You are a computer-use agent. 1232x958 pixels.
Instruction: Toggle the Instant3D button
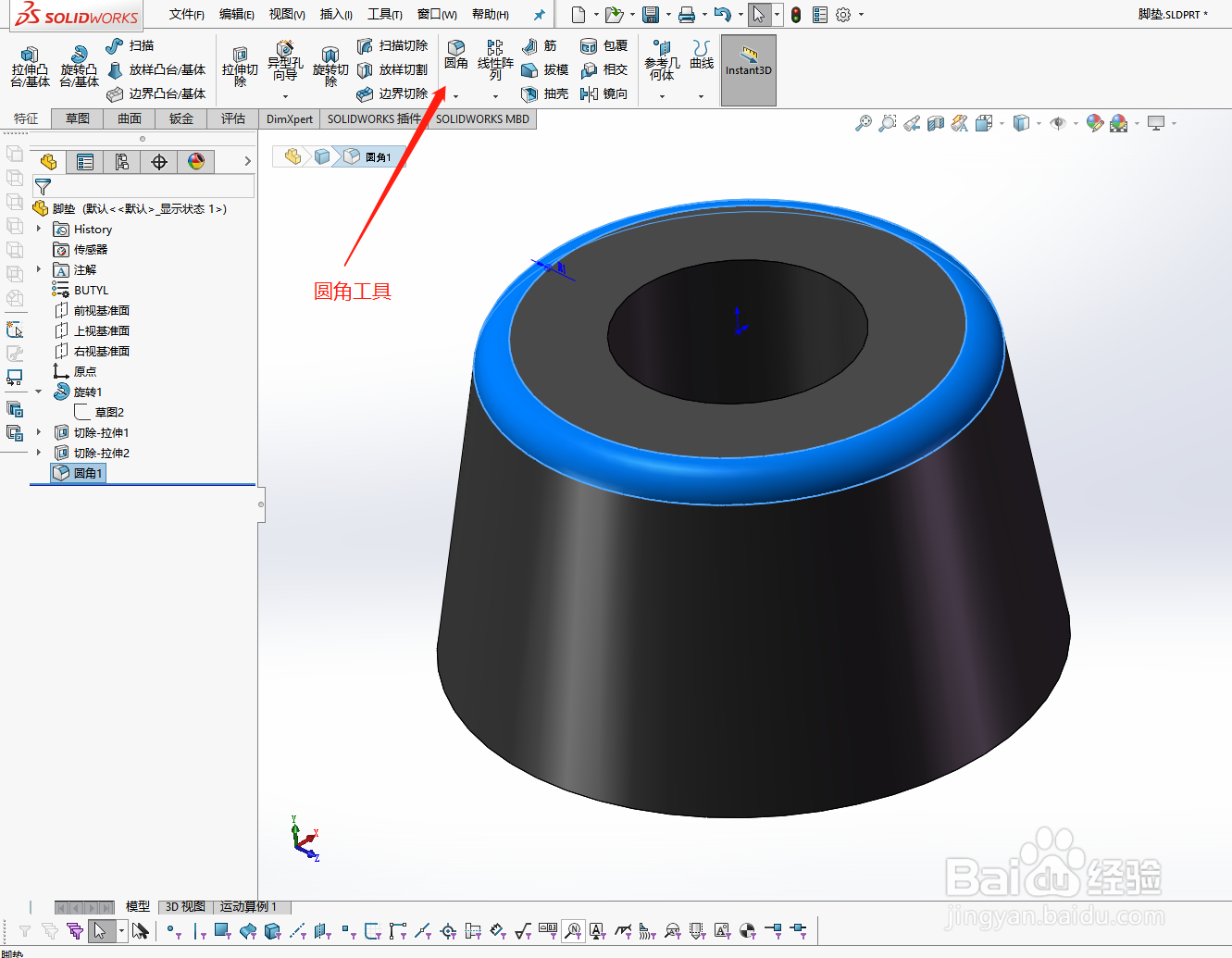tap(748, 70)
